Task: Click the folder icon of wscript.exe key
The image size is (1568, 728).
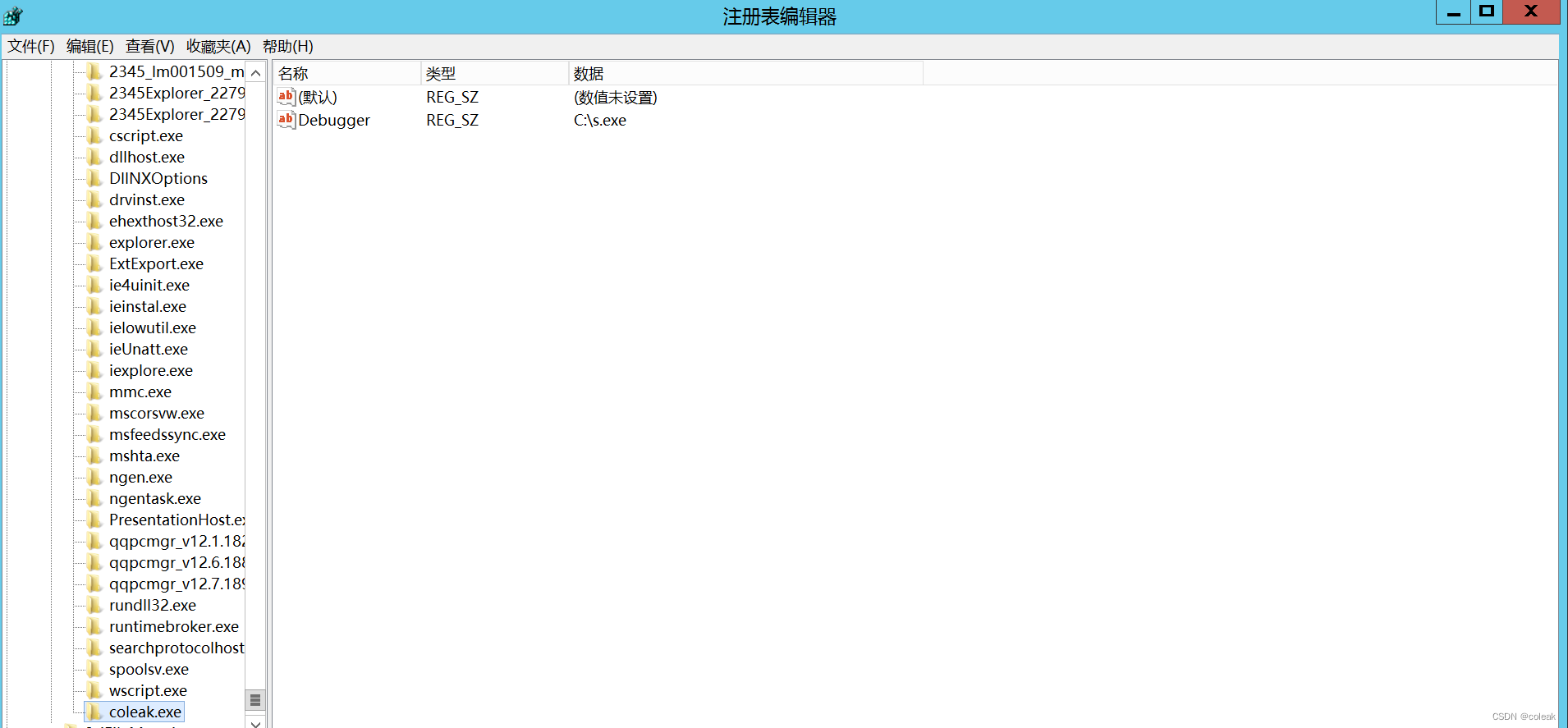Action: (x=95, y=690)
